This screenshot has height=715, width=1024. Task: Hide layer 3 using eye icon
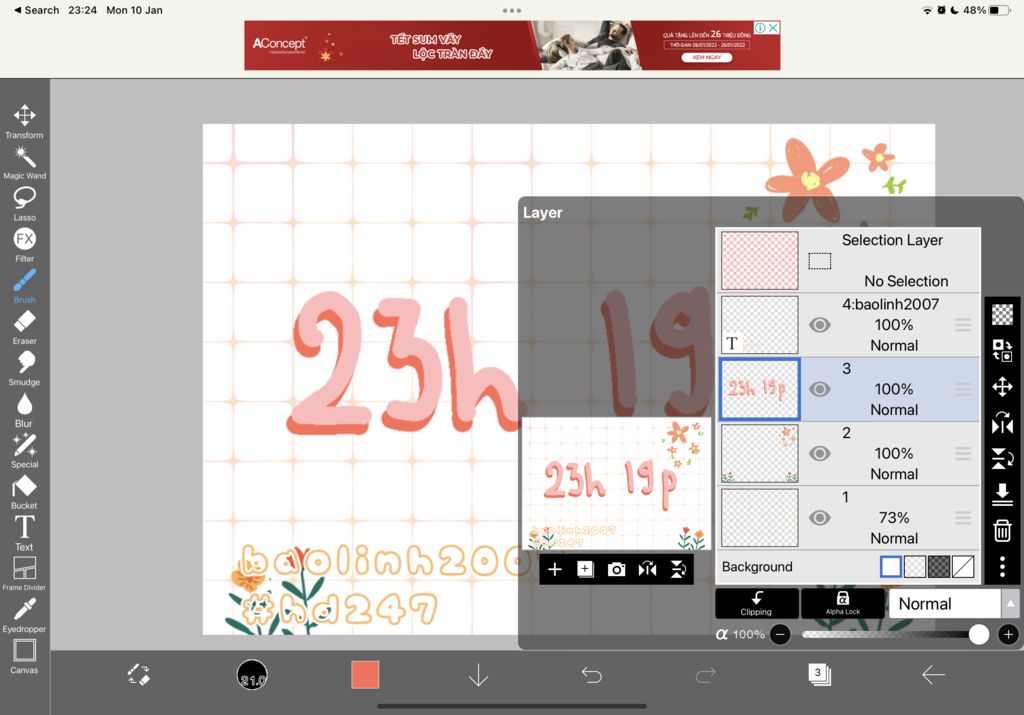(820, 389)
